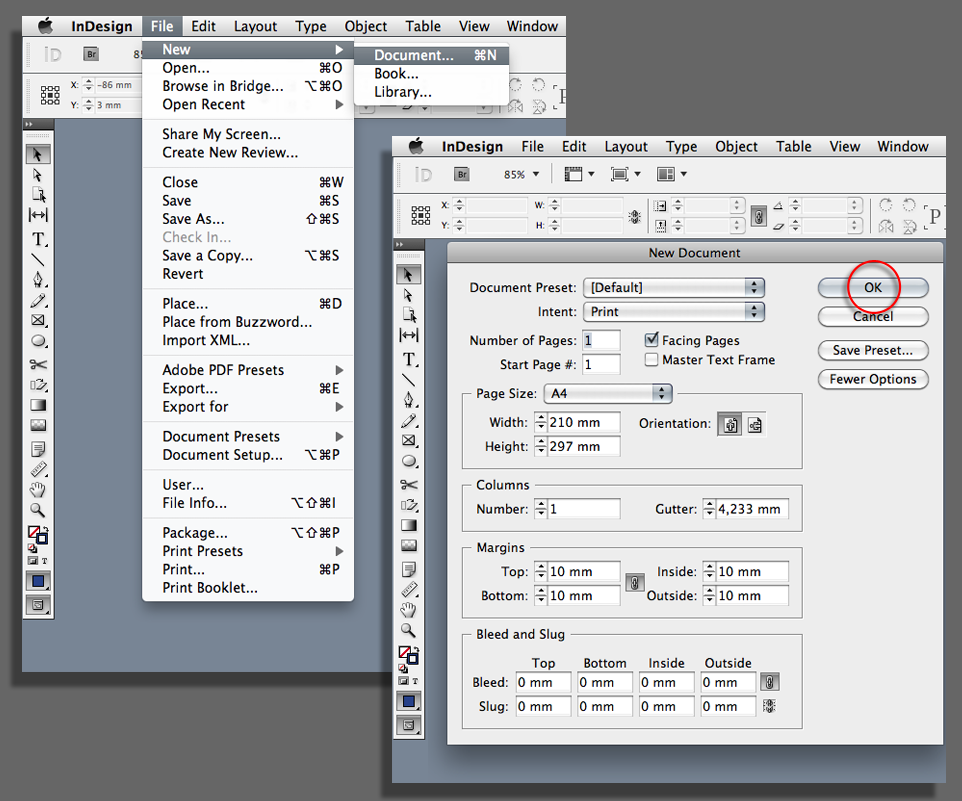Toggle the Facing Pages checkbox
Screen dimensions: 962x801
(652, 339)
